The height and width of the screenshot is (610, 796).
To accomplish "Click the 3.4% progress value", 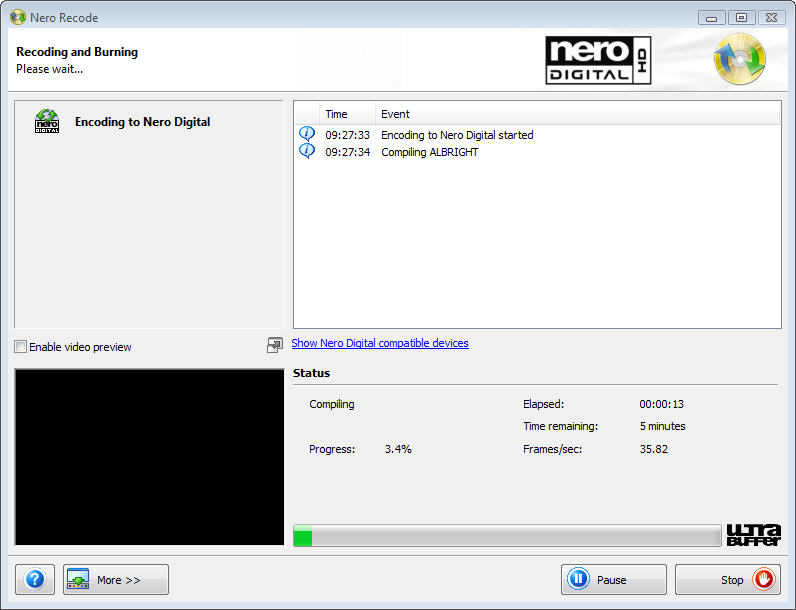I will [398, 449].
